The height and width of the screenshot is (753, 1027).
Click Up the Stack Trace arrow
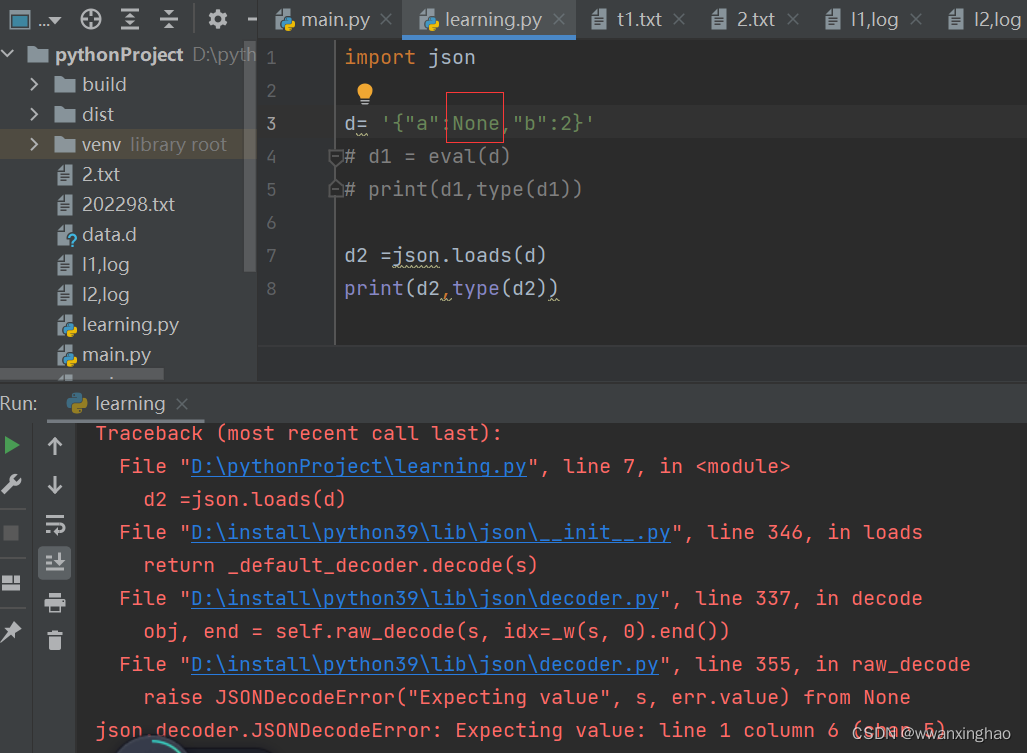pos(55,446)
